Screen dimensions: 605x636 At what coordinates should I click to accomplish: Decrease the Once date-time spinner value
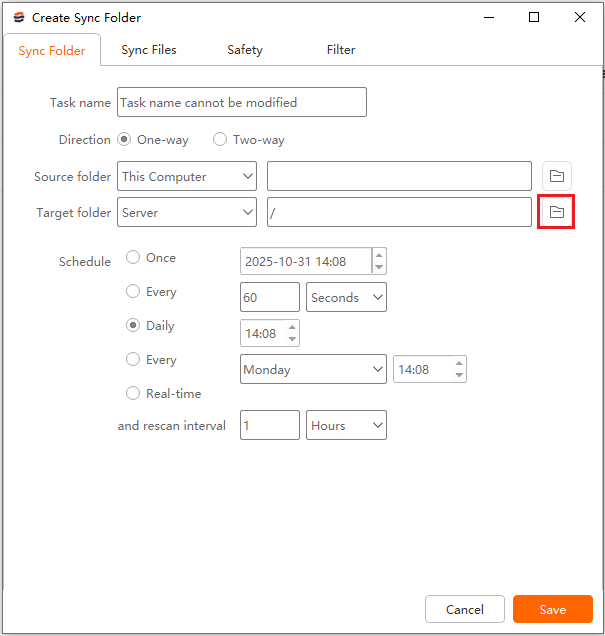378,268
